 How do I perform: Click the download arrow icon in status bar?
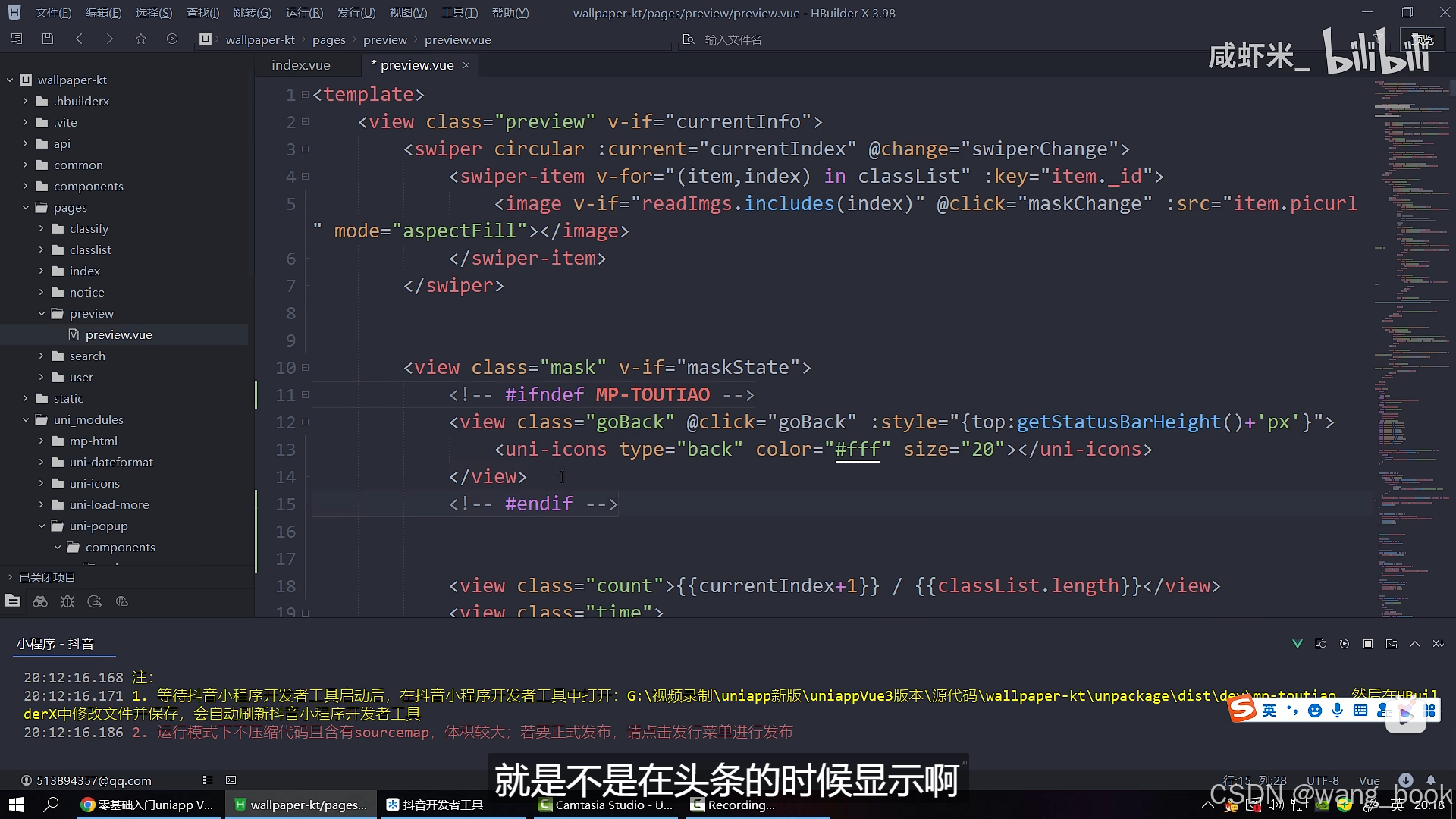point(1406,780)
